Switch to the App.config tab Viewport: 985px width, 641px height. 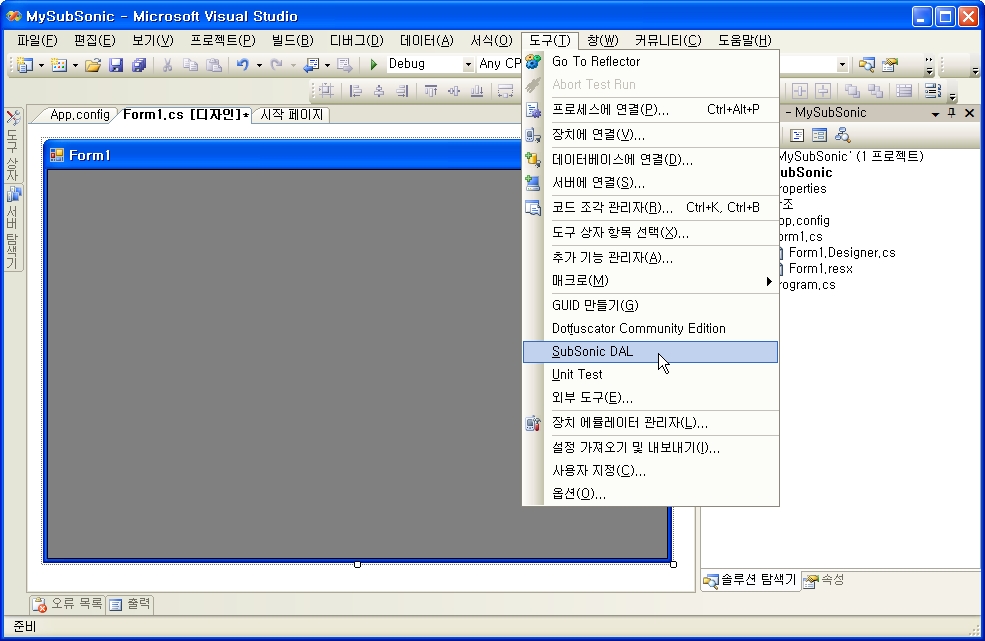pos(79,115)
